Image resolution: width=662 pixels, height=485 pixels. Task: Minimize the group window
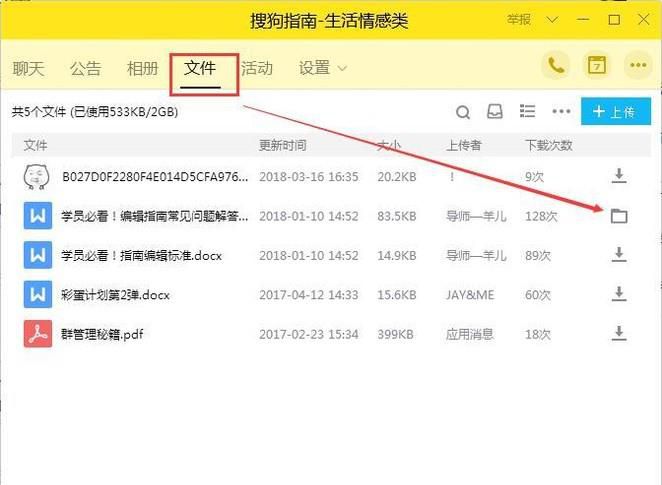point(583,19)
